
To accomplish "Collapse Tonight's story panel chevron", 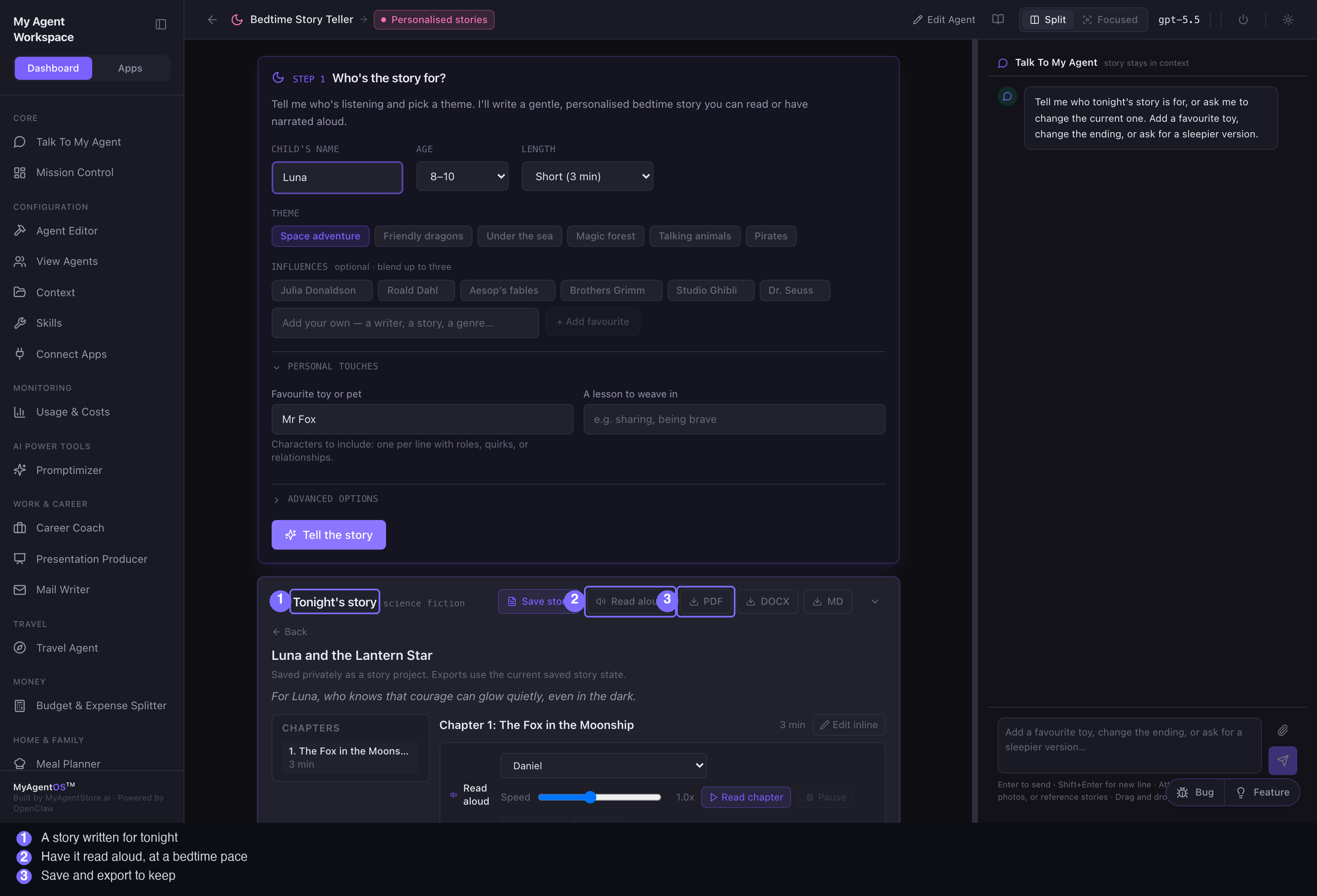I will 875,601.
